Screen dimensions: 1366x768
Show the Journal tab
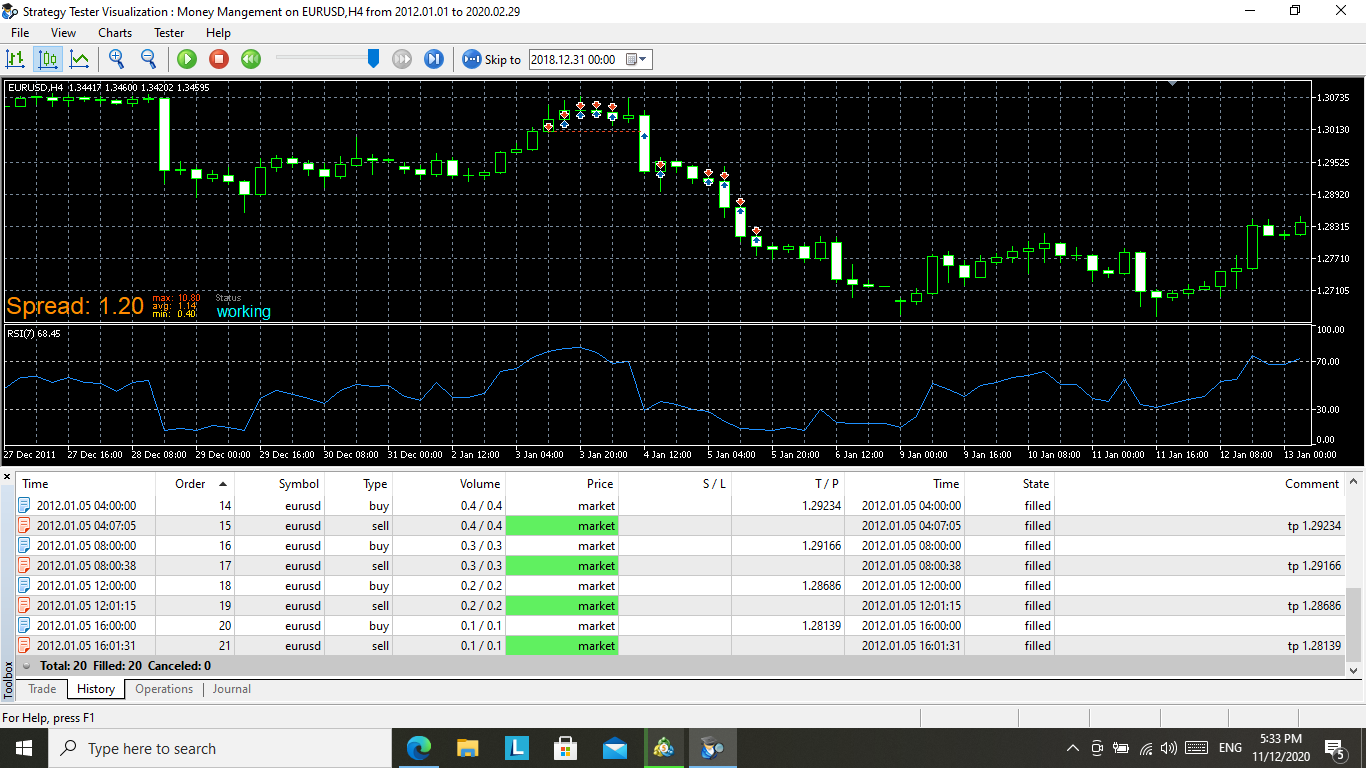click(x=231, y=689)
